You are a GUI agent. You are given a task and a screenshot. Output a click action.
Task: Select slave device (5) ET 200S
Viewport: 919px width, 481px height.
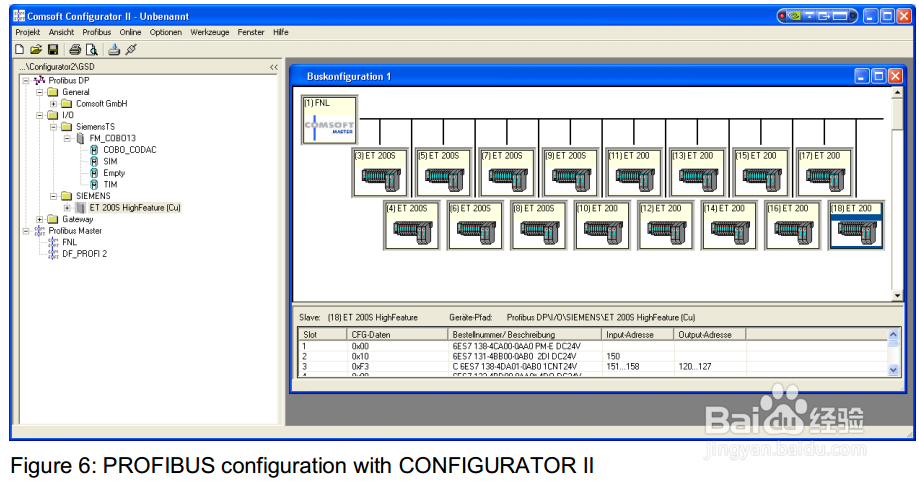pos(444,172)
